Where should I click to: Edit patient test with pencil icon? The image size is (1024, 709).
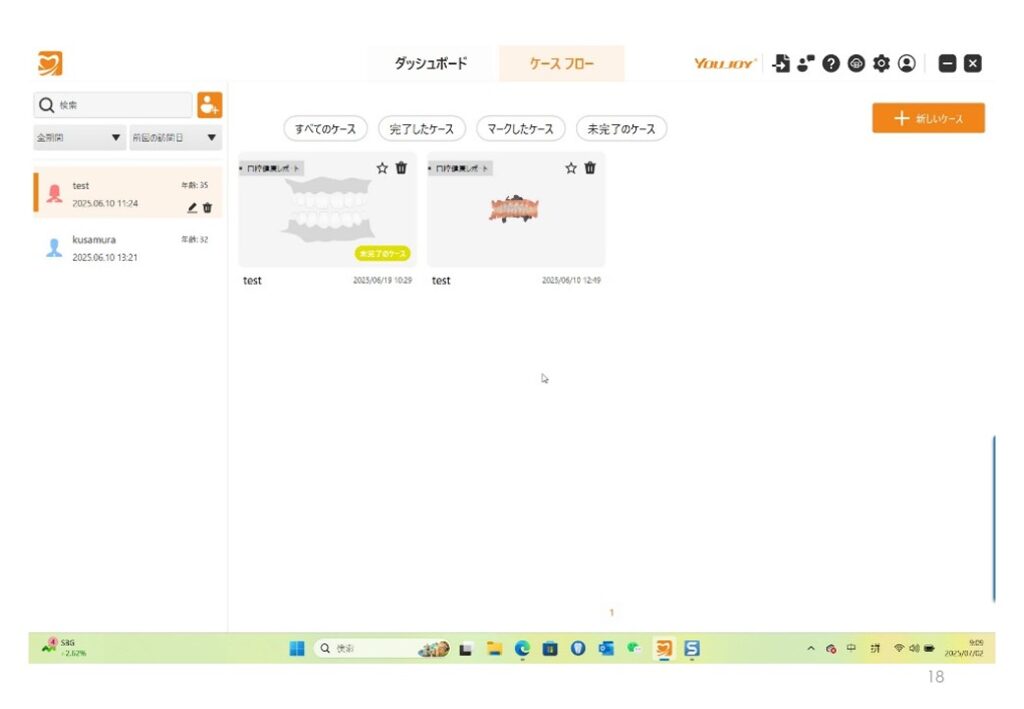point(192,208)
